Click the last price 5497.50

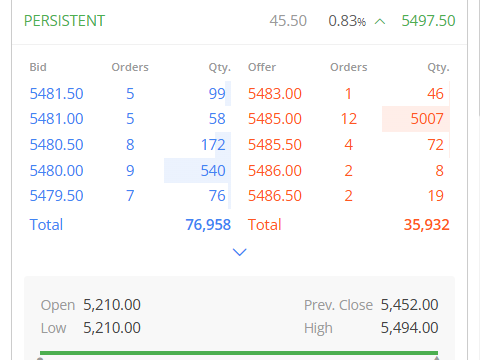(x=428, y=21)
